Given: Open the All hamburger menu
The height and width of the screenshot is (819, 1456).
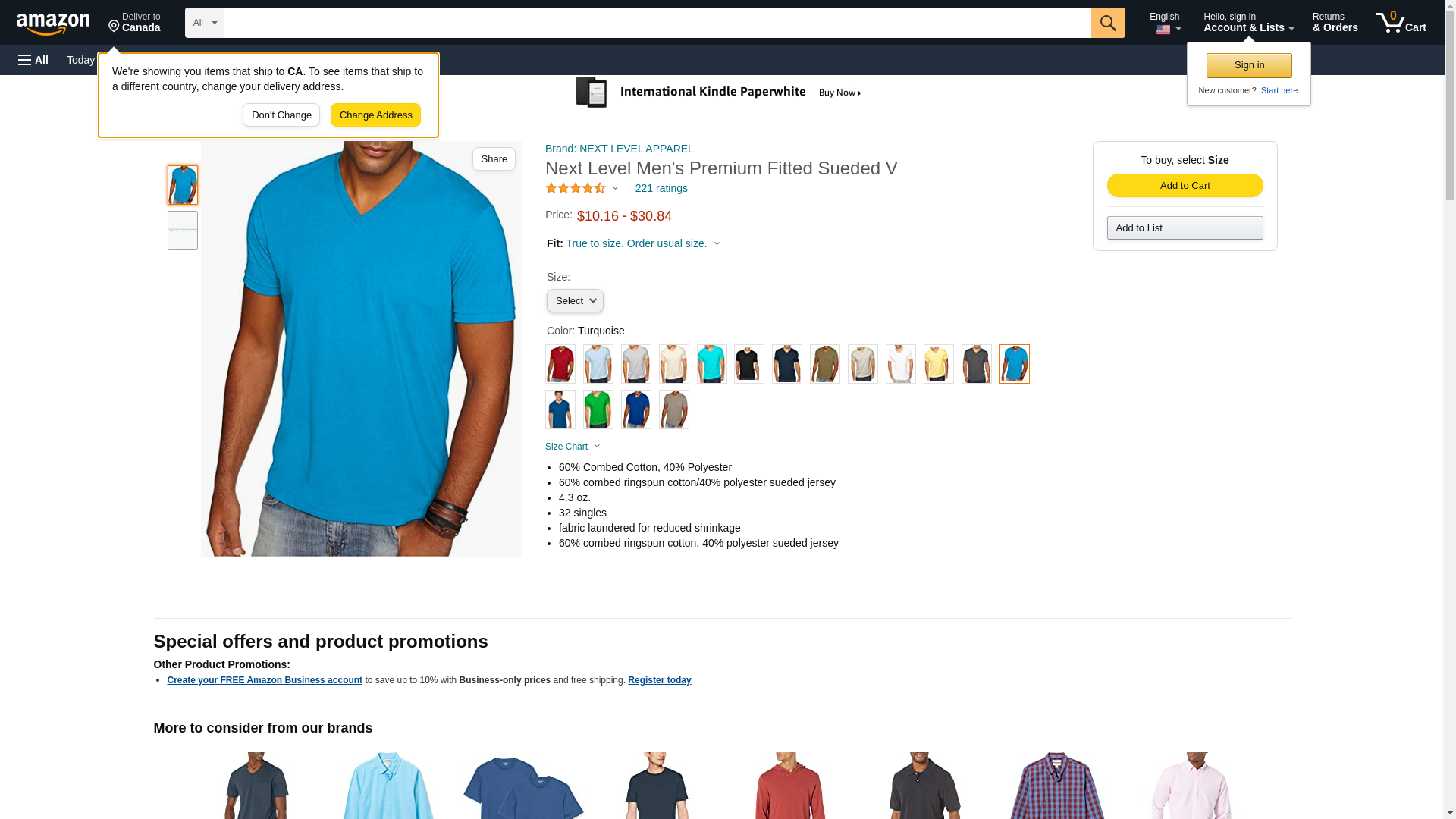Looking at the screenshot, I should tap(33, 60).
